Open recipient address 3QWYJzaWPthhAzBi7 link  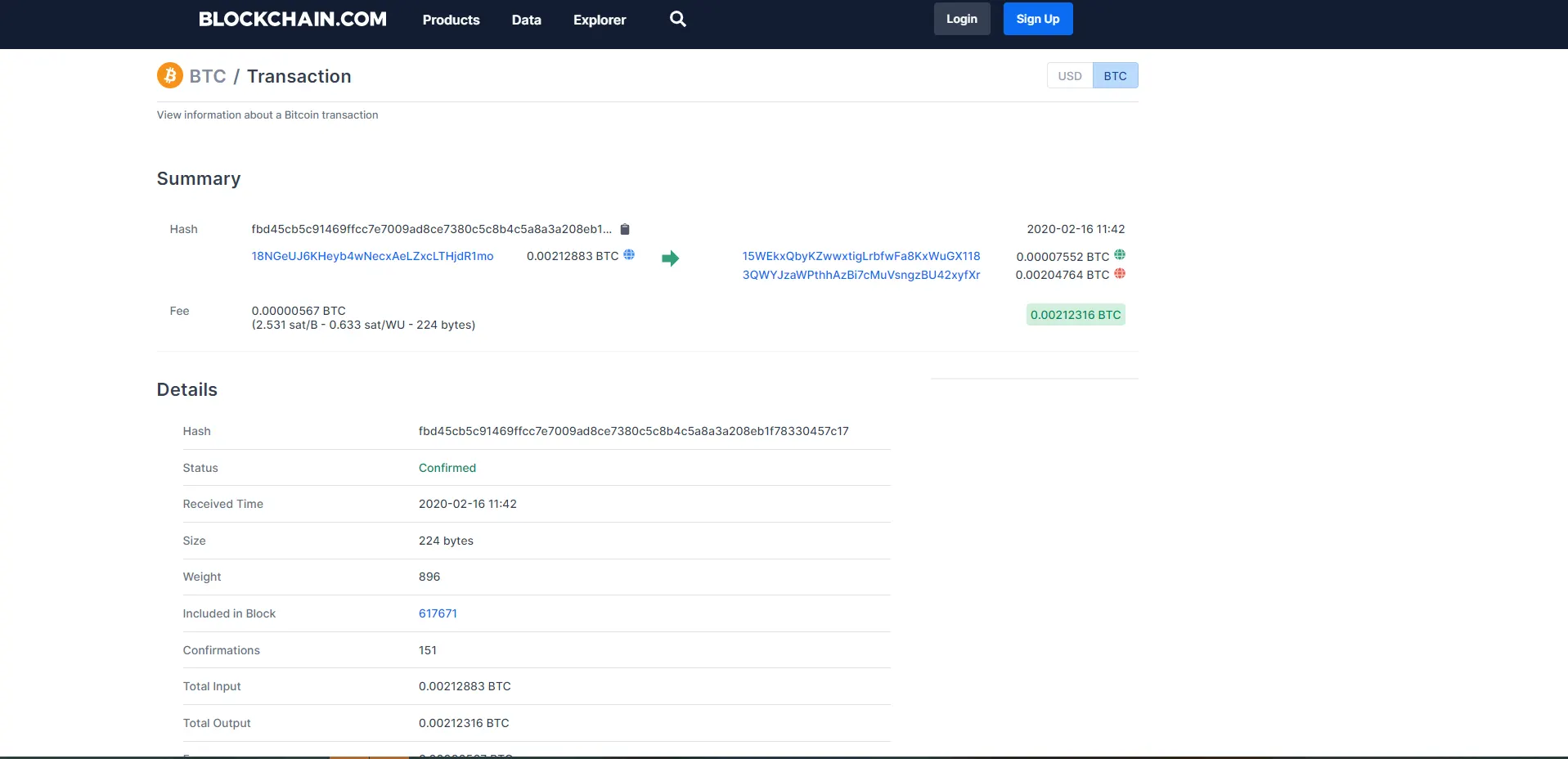pos(860,275)
